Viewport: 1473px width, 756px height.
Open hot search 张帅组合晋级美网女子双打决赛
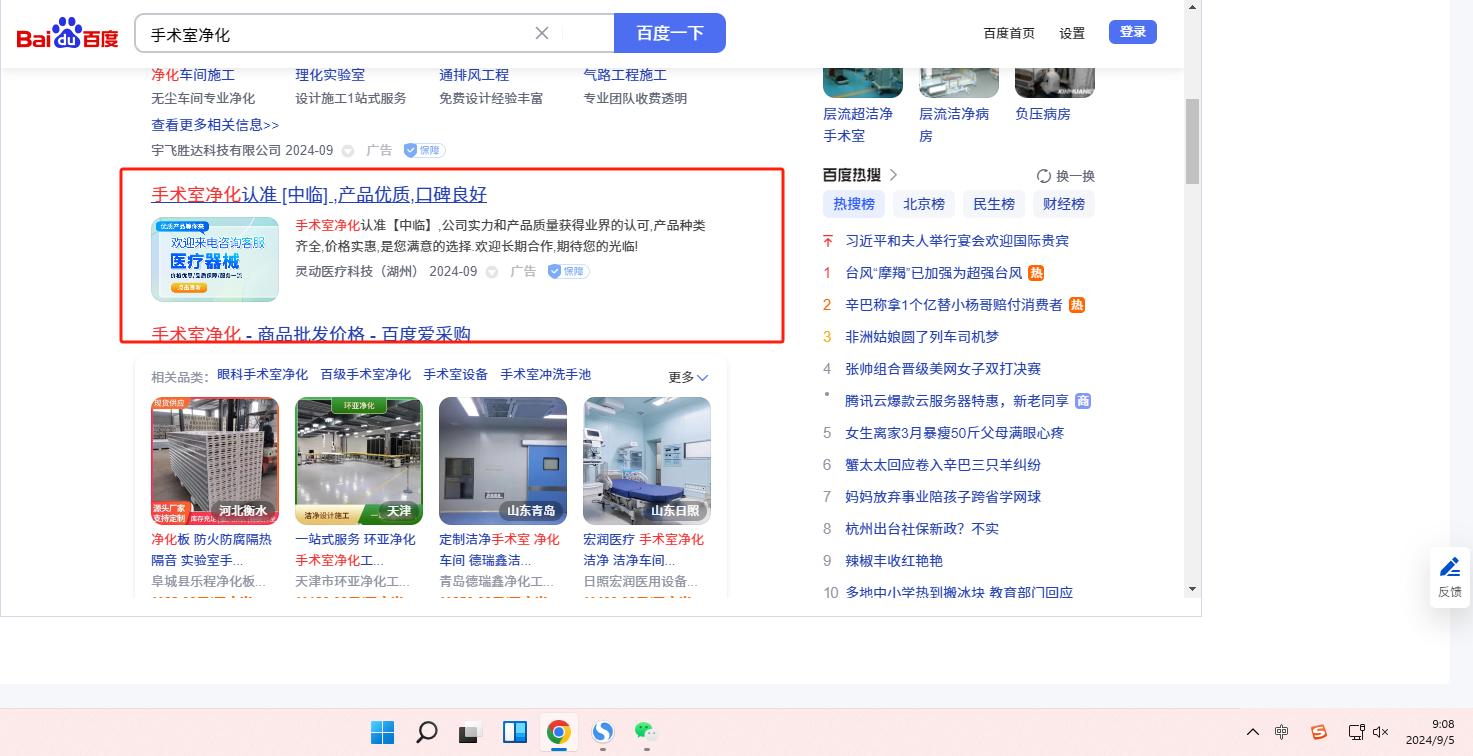click(943, 369)
